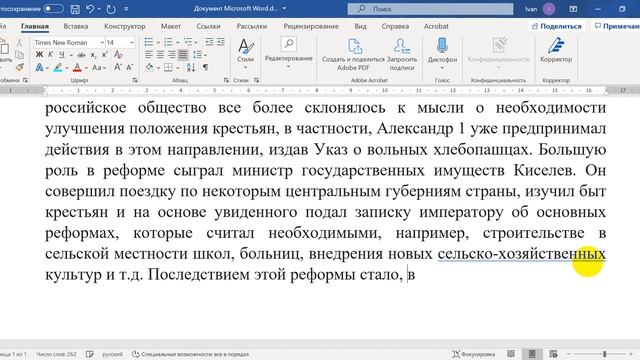Open the spelling check status icon
Viewport: 640px width, 360px height.
click(90, 354)
